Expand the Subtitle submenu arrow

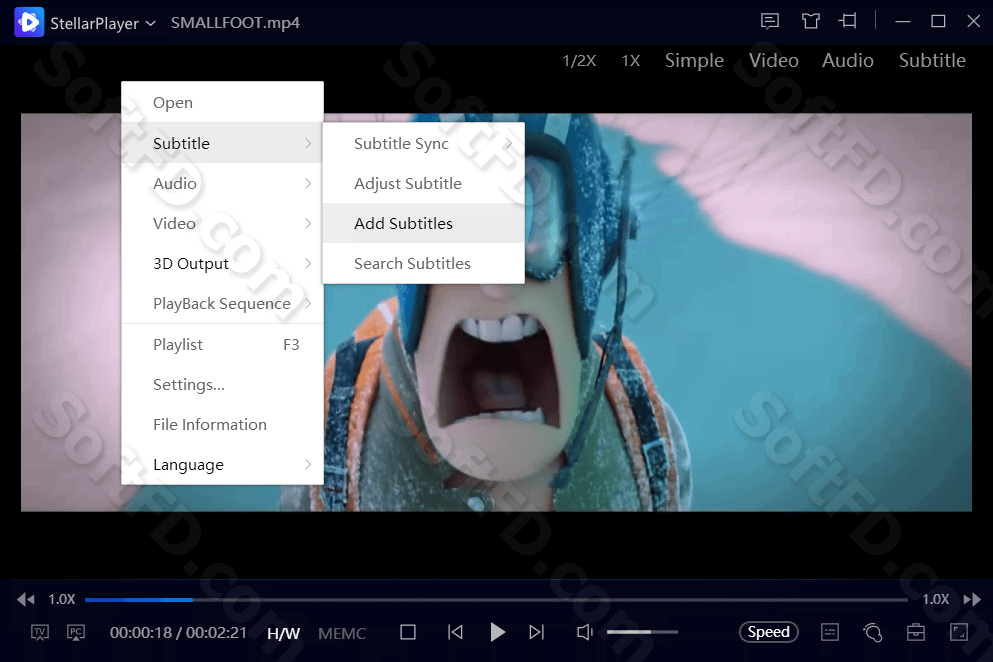[308, 143]
